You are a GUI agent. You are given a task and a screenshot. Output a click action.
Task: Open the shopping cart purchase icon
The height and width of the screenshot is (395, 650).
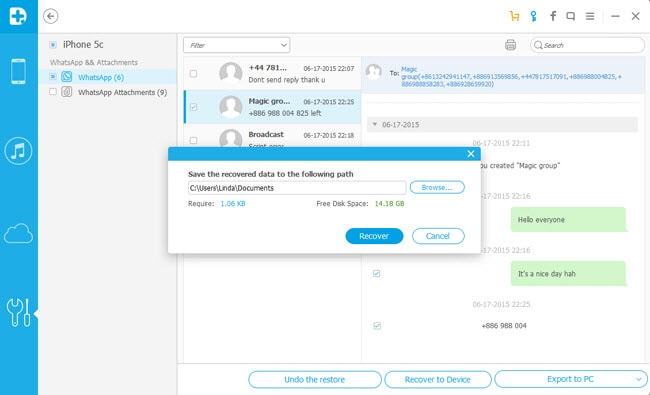pyautogui.click(x=514, y=16)
